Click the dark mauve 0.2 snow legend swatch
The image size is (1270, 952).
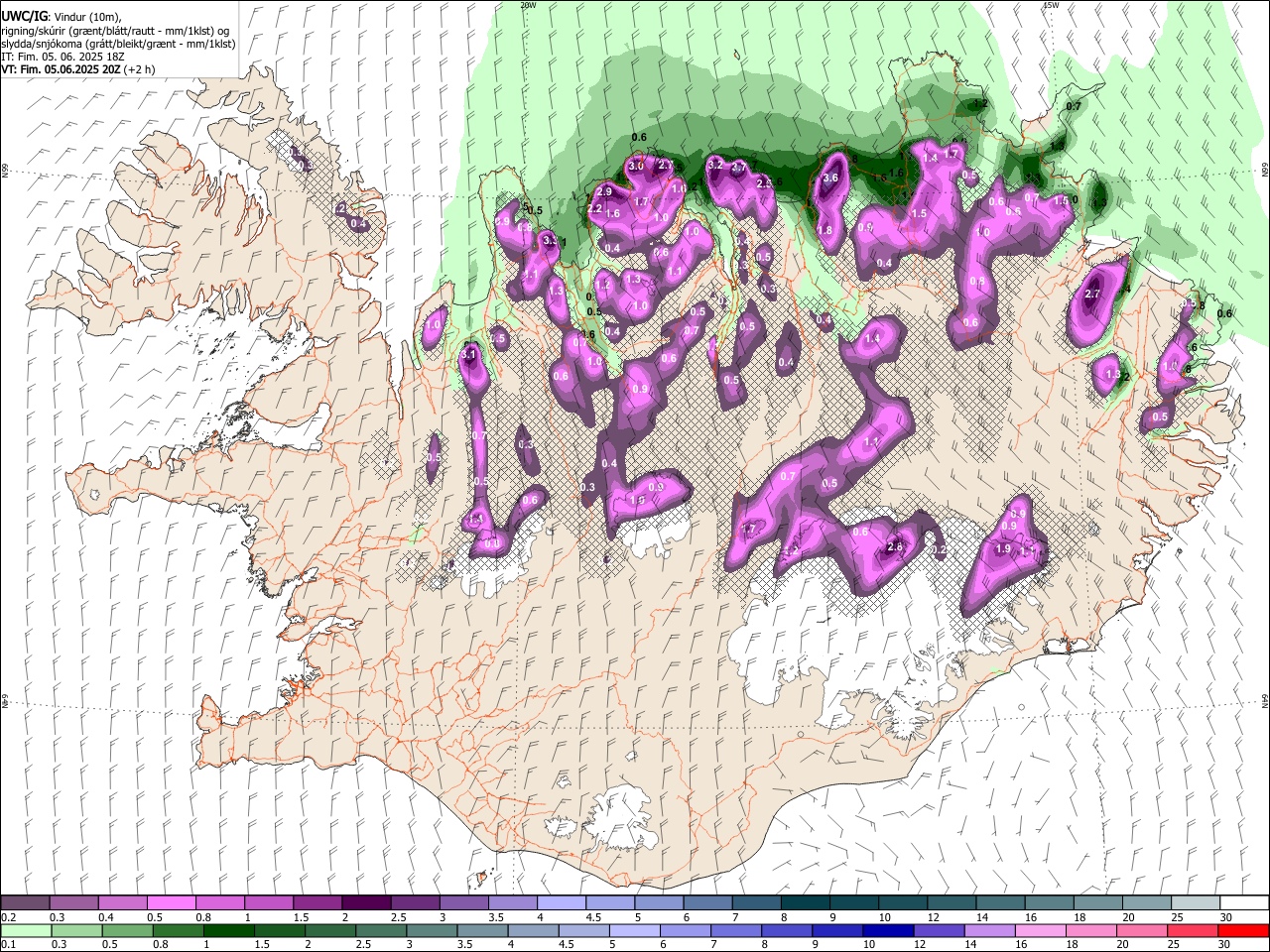pyautogui.click(x=26, y=903)
